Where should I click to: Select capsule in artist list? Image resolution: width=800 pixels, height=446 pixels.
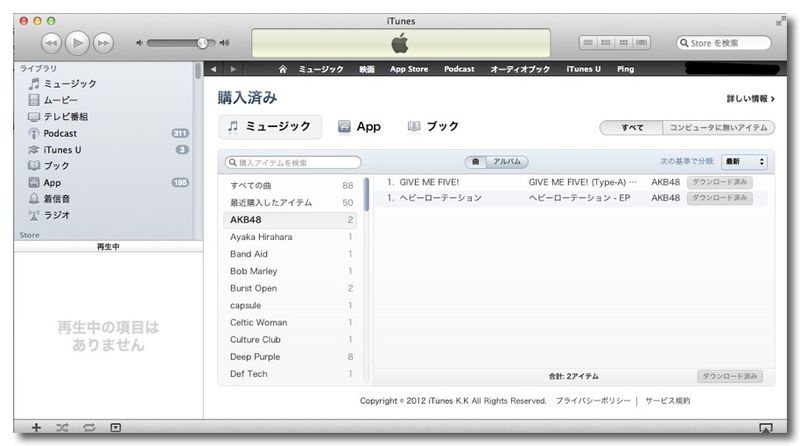click(290, 305)
